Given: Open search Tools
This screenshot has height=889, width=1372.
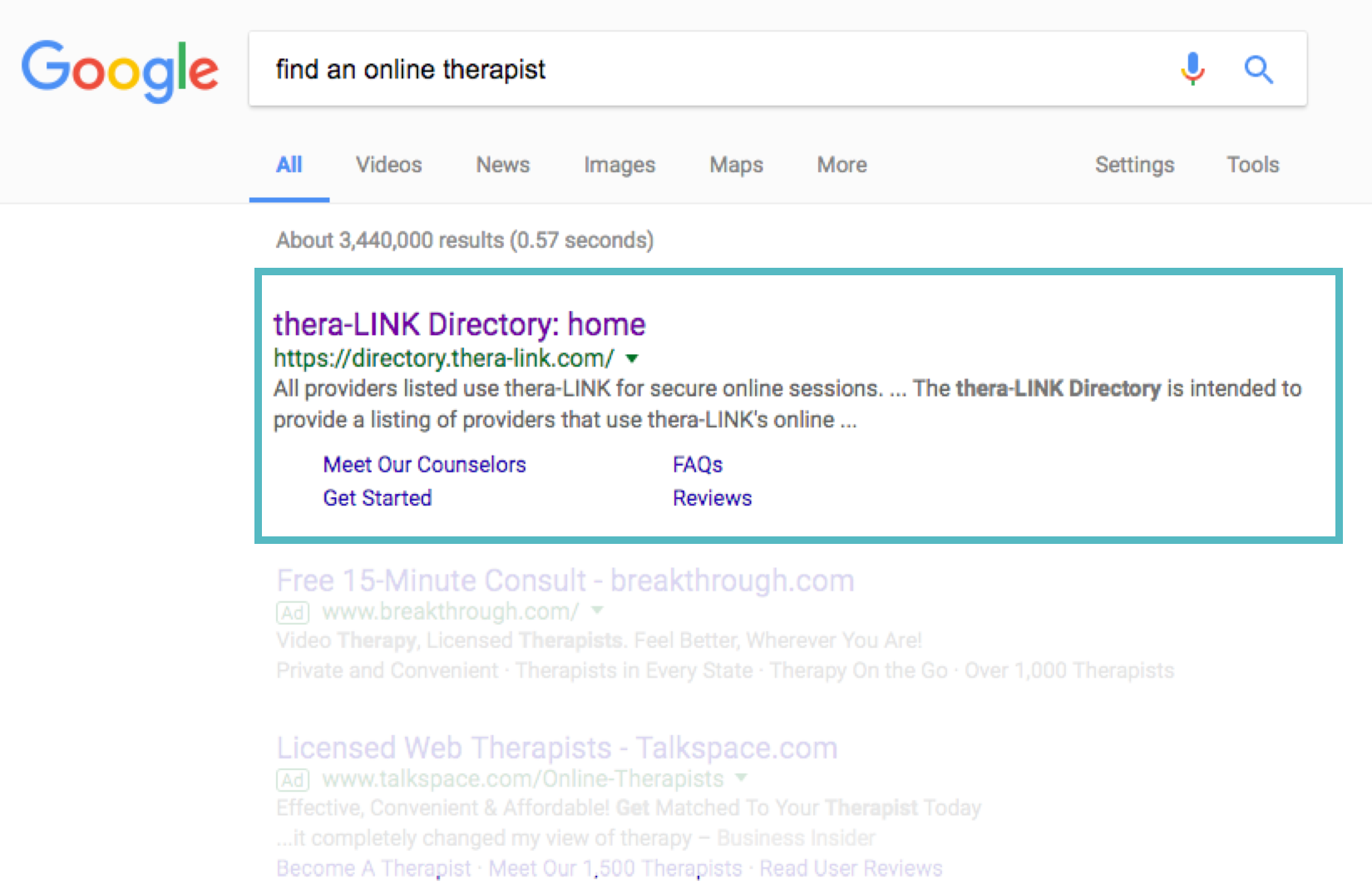Looking at the screenshot, I should 1253,165.
